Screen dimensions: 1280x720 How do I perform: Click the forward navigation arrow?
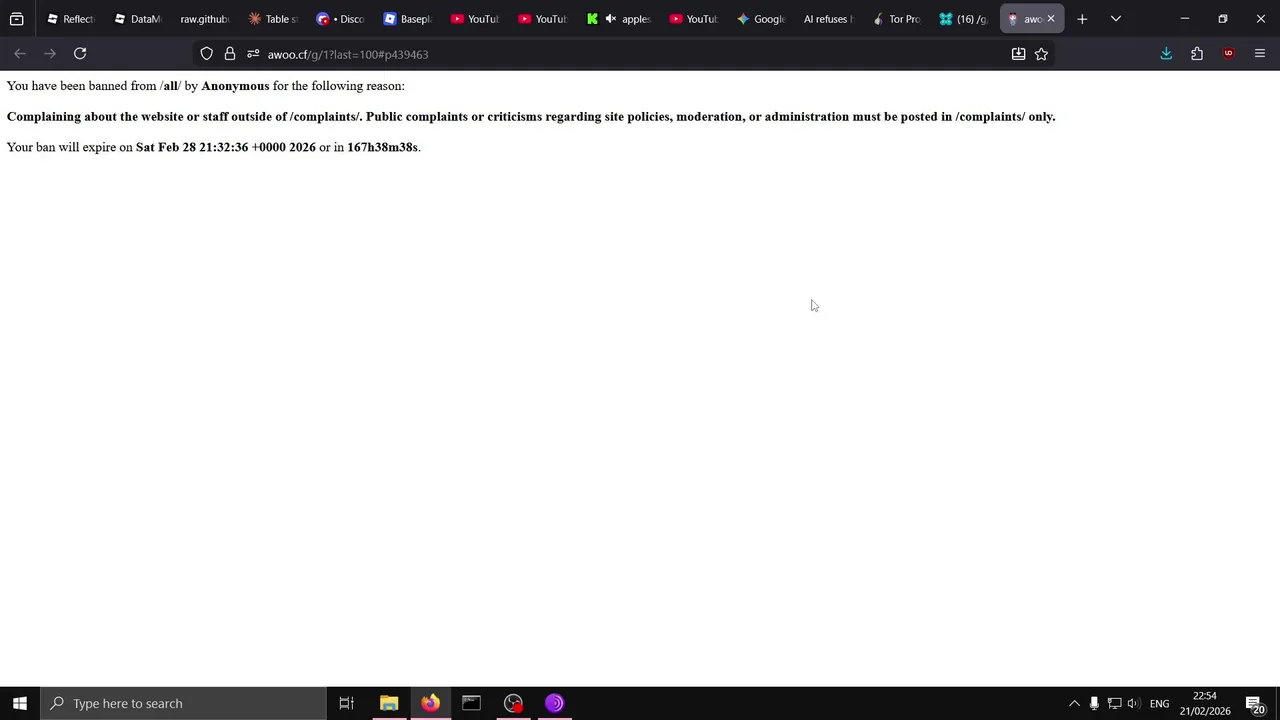pos(50,54)
